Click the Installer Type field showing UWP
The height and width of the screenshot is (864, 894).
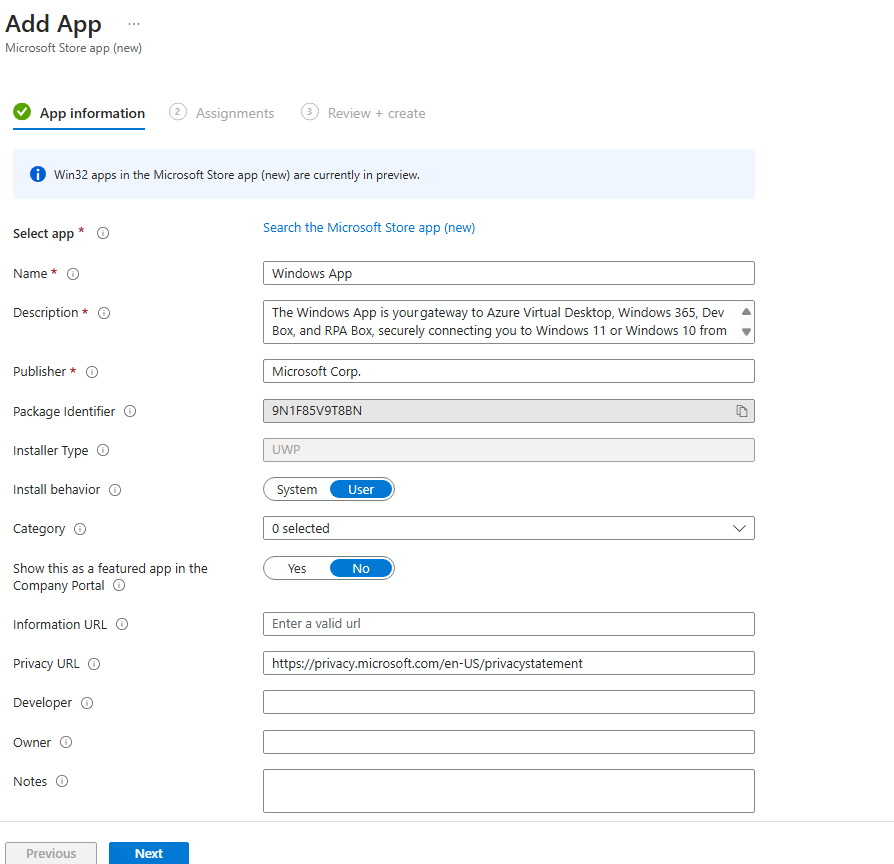click(509, 450)
